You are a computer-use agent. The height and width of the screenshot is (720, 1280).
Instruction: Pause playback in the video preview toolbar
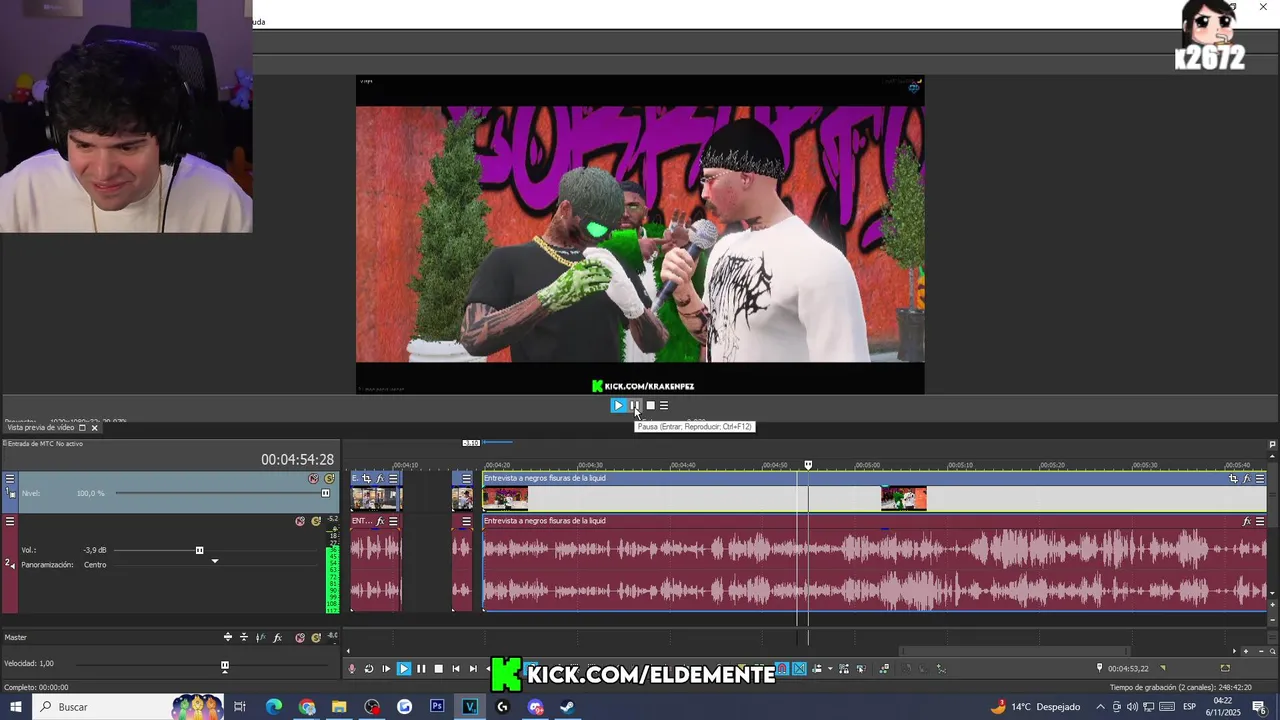(634, 405)
